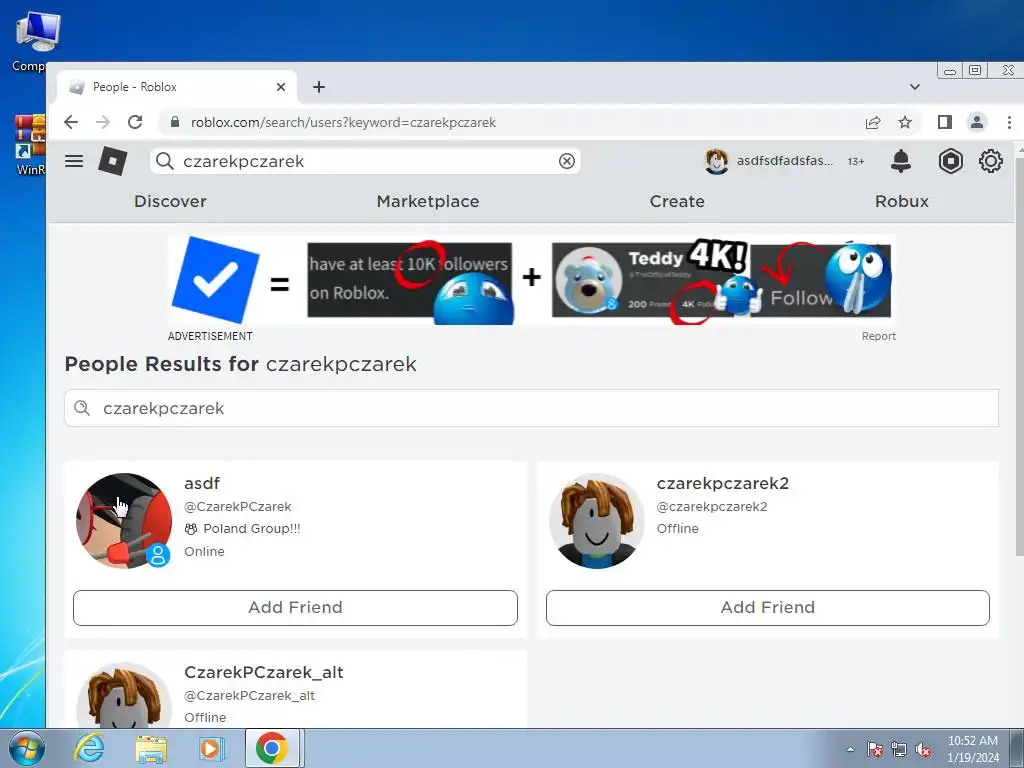This screenshot has height=768, width=1024.
Task: Click the username asdfsdfadsfas... text
Action: click(x=785, y=161)
